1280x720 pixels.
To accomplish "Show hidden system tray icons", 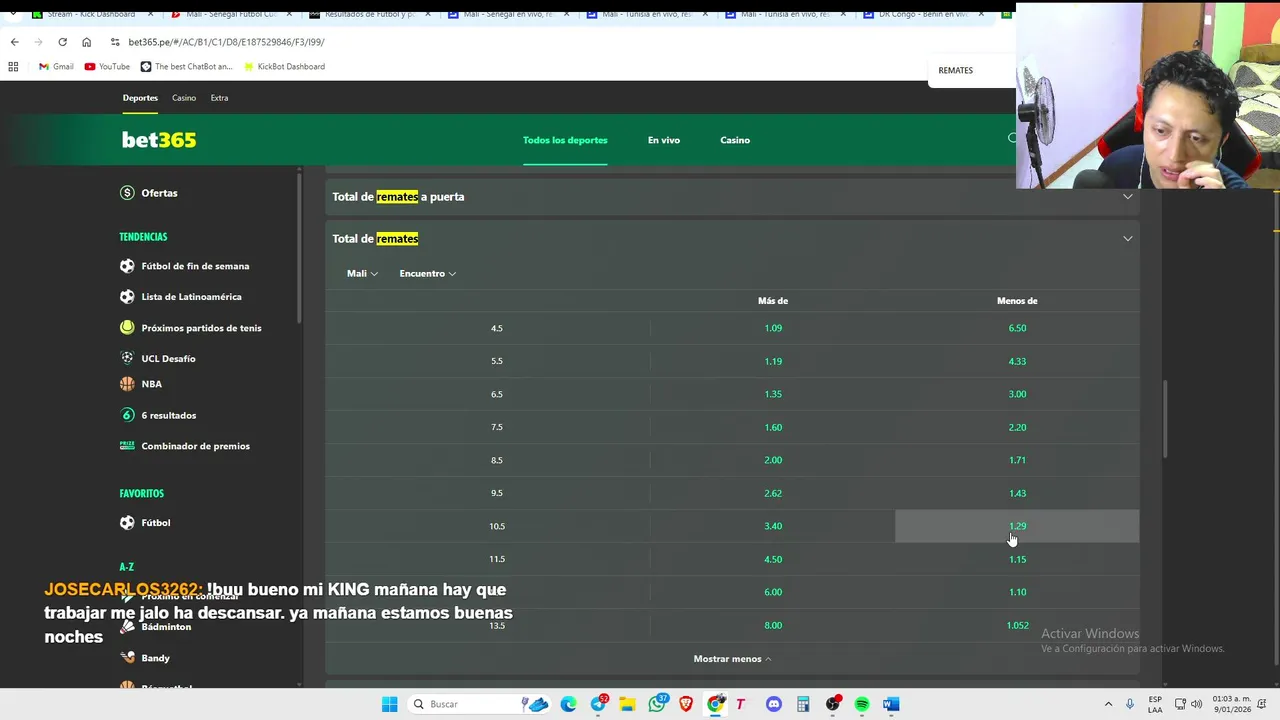I will tap(1108, 704).
